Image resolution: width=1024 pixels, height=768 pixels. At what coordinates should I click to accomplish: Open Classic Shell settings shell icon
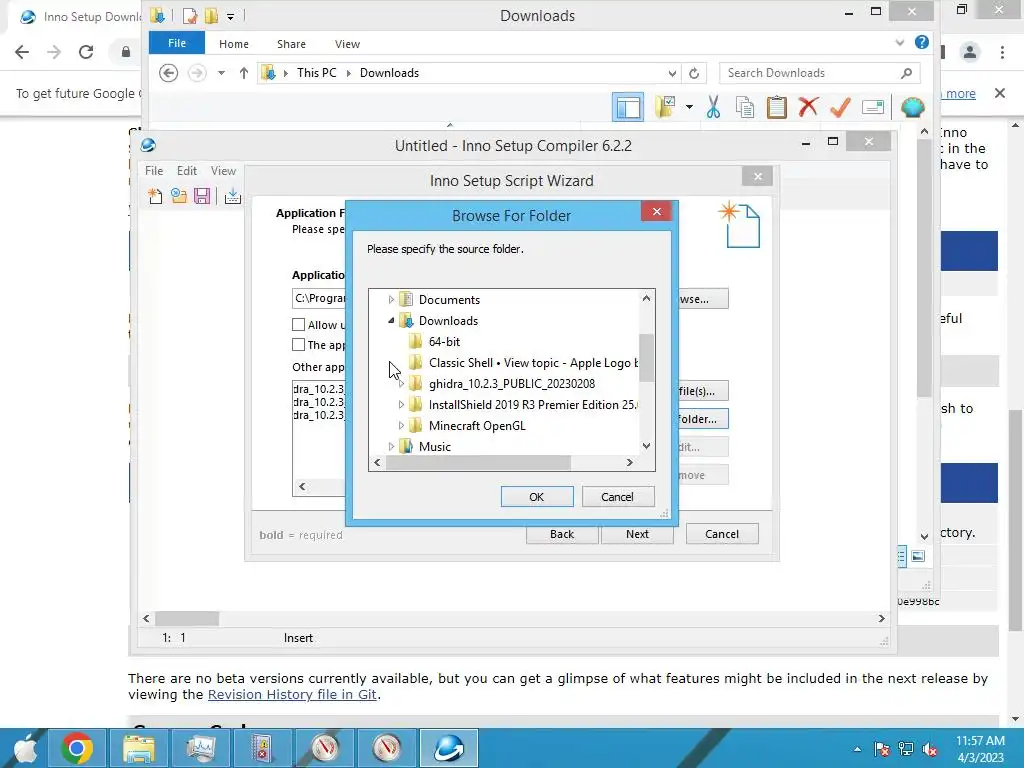912,107
